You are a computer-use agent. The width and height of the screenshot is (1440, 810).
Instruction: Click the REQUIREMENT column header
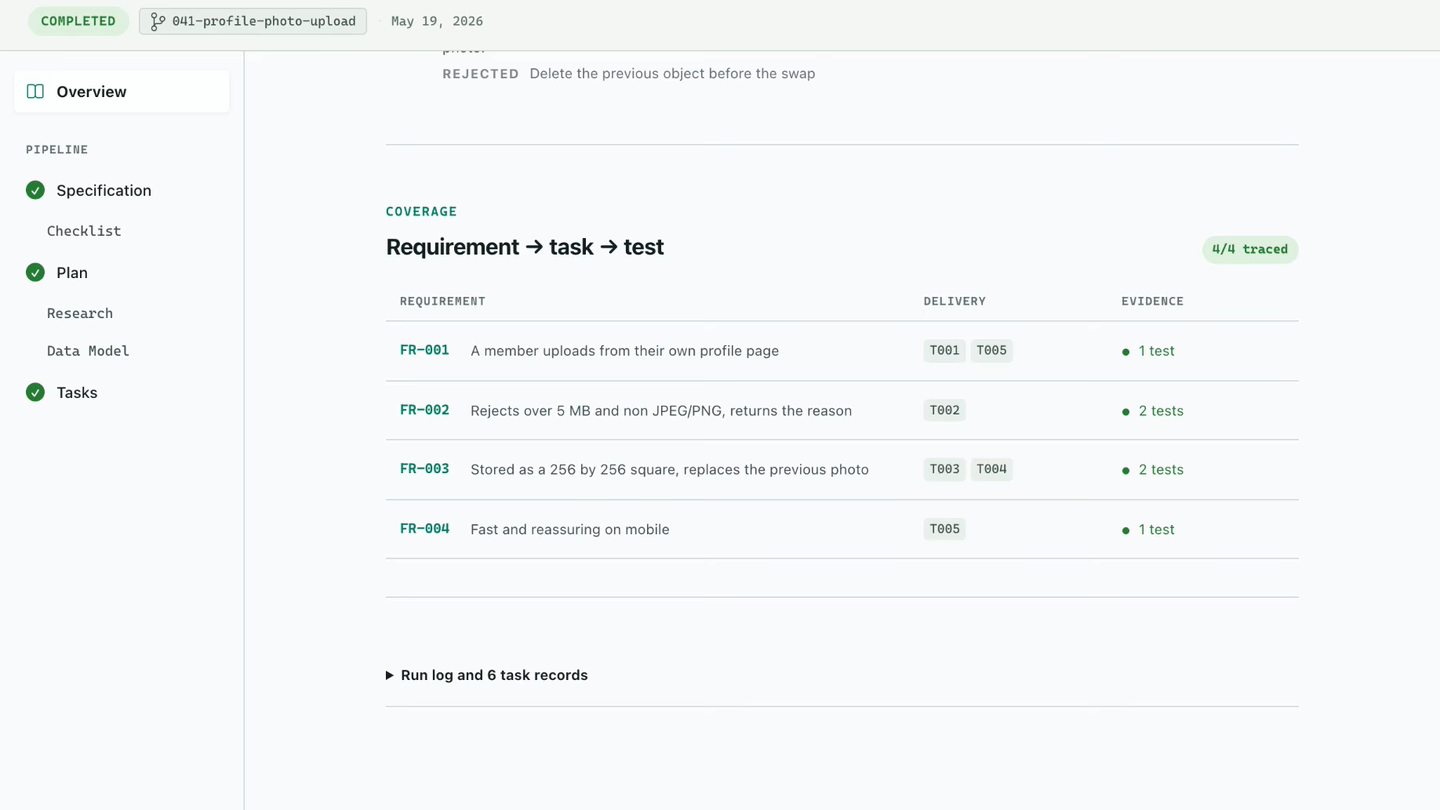[443, 301]
